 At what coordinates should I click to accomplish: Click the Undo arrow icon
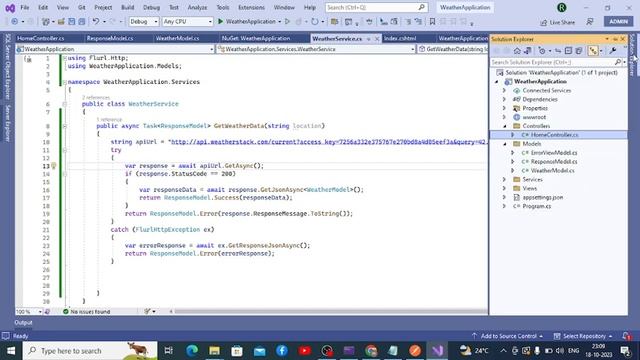[96, 22]
